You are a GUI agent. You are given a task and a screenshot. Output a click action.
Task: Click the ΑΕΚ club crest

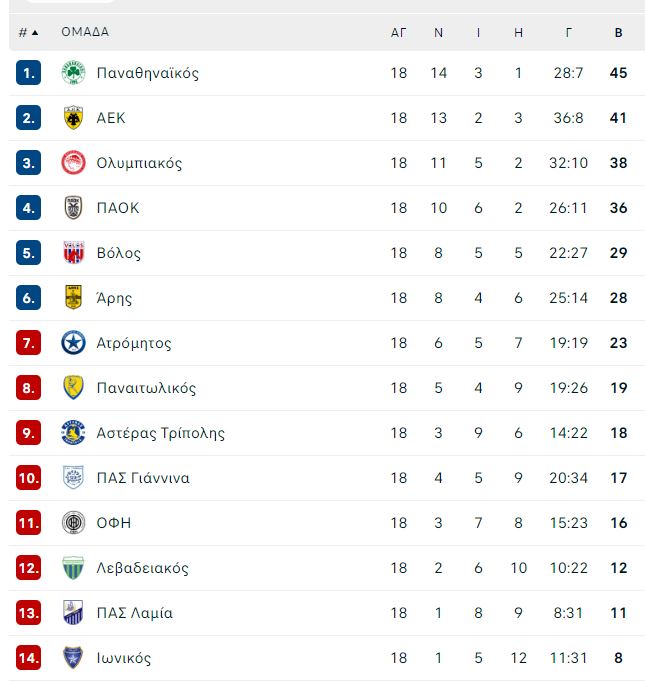pos(73,118)
